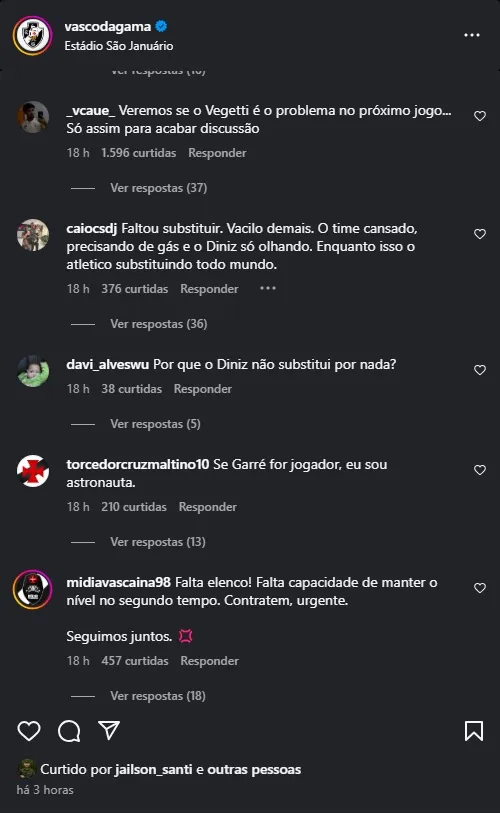Expand Ver respostas (13)
The image size is (500, 813).
(x=158, y=542)
